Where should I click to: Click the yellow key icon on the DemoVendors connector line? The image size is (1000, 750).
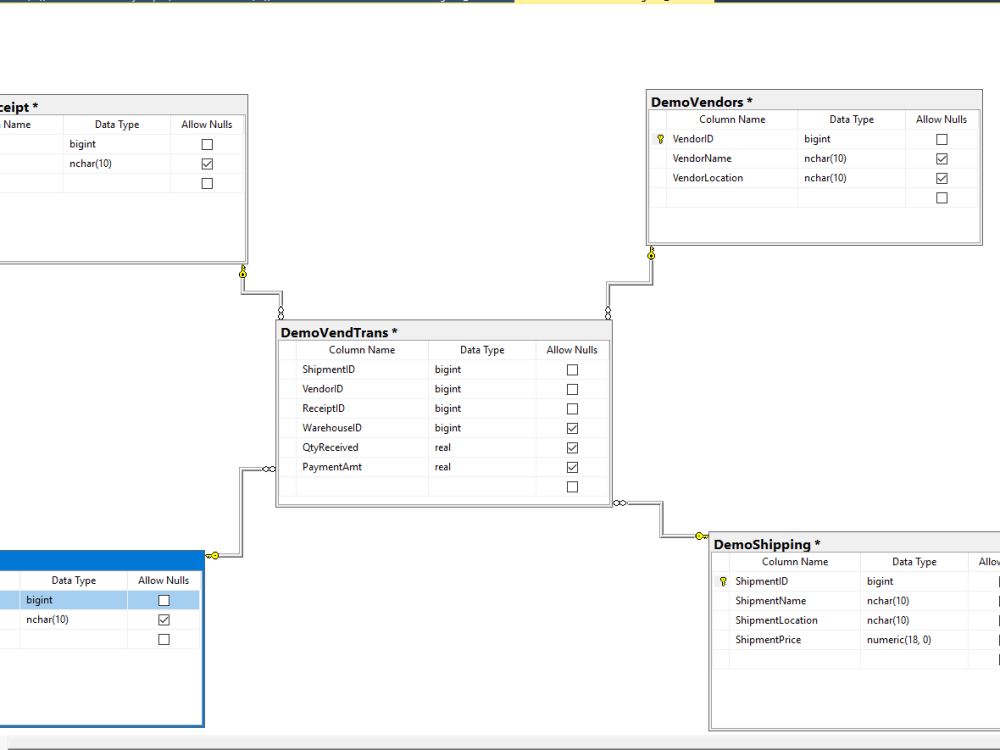651,255
